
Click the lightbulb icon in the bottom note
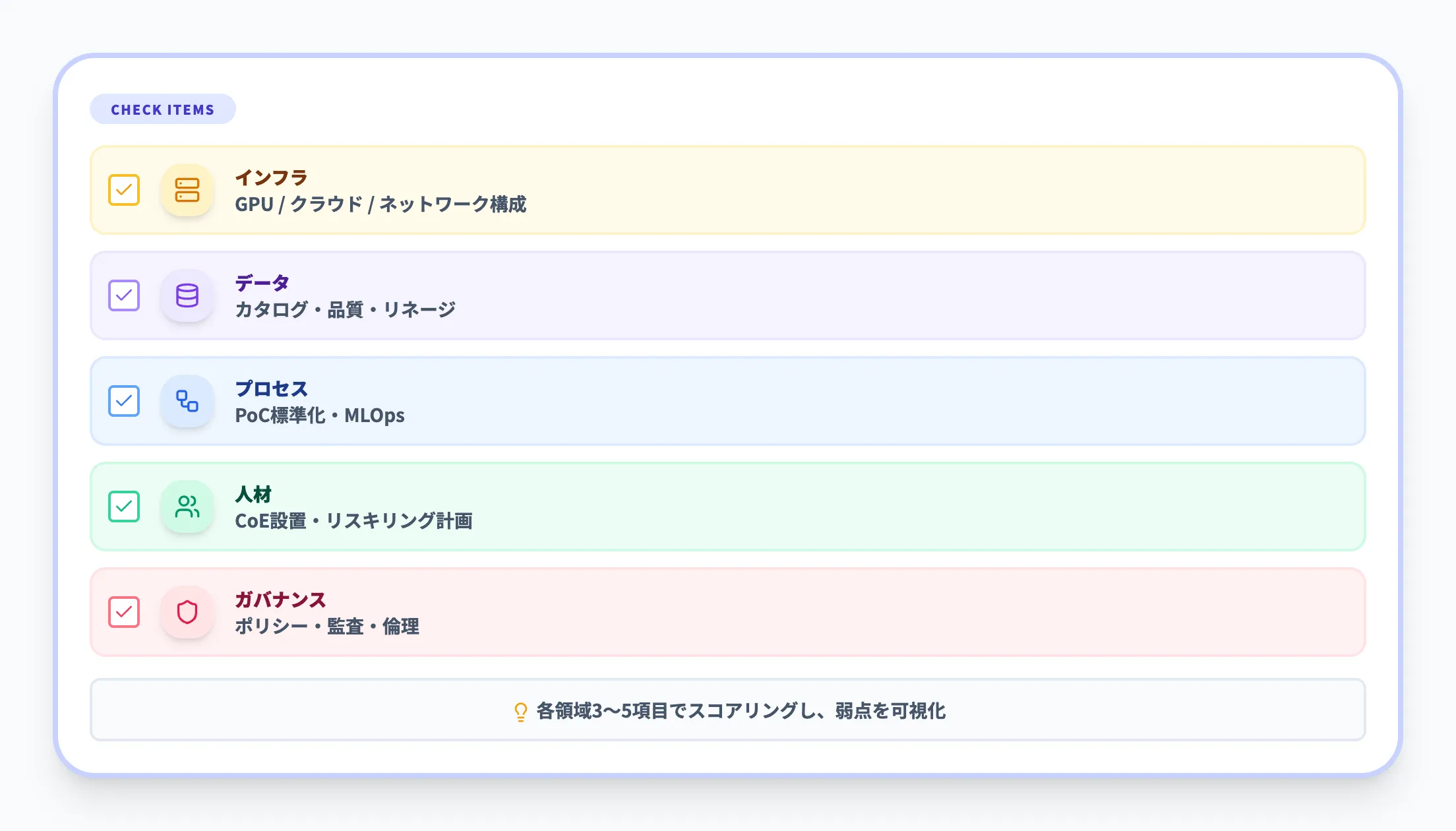point(520,711)
